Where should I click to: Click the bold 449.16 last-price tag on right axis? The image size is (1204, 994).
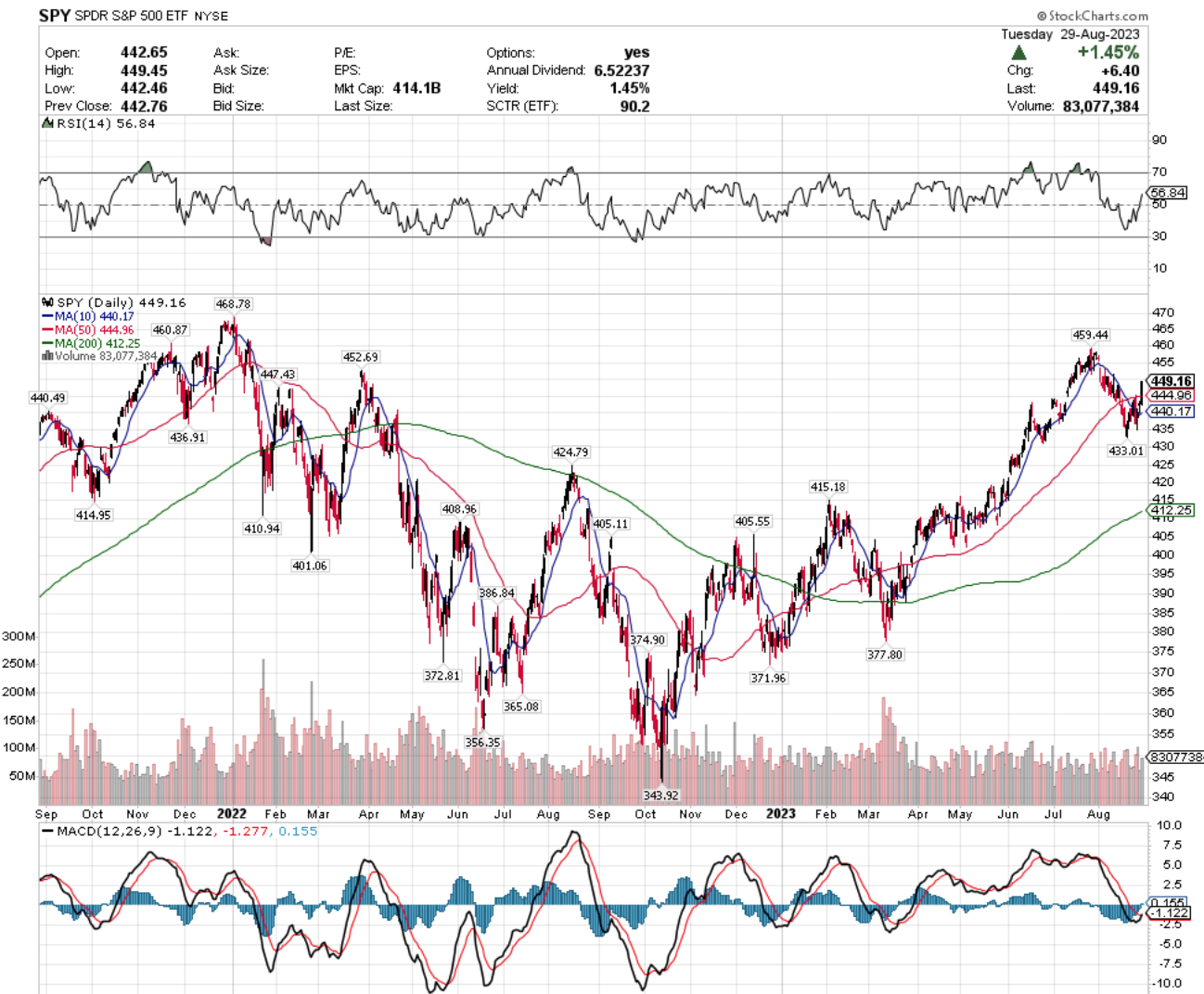click(1172, 381)
